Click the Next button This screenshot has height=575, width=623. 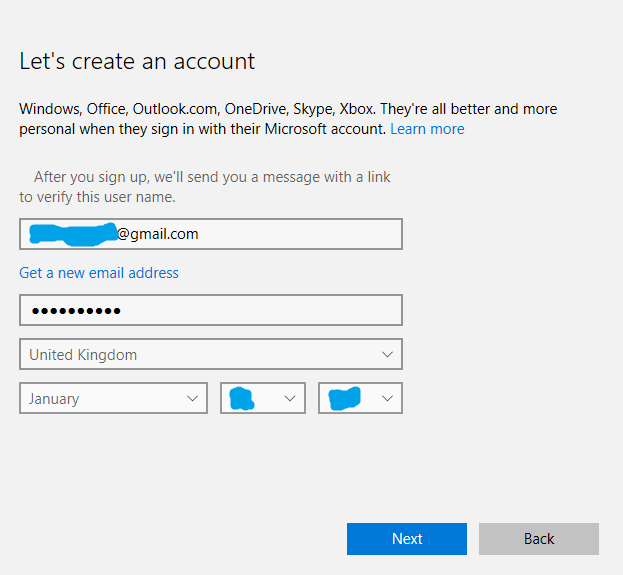(406, 538)
